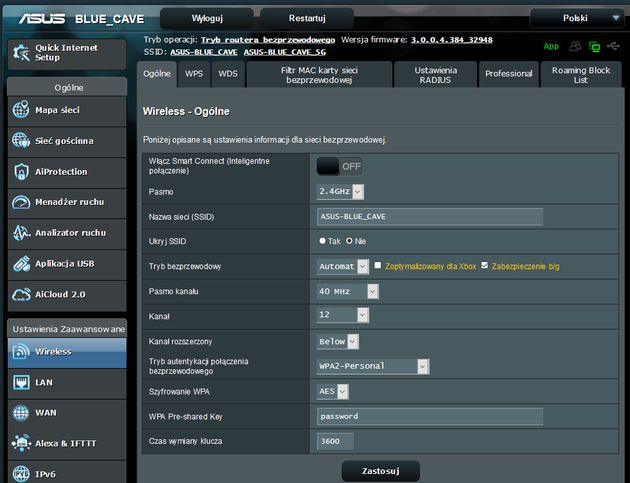Image resolution: width=630 pixels, height=483 pixels.
Task: Click the green App status text
Action: point(551,46)
